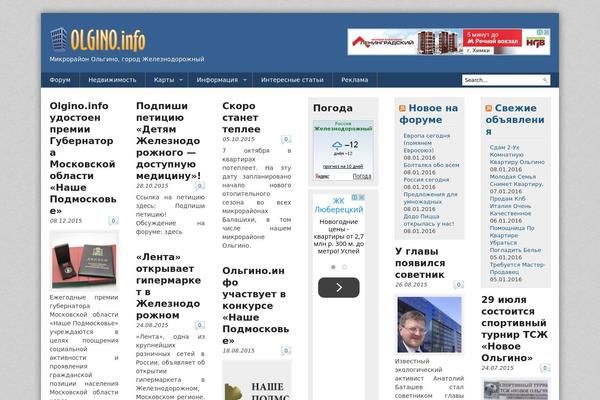The image size is (600, 400).
Task: Open the Свежие объявления heading link
Action: [515, 119]
